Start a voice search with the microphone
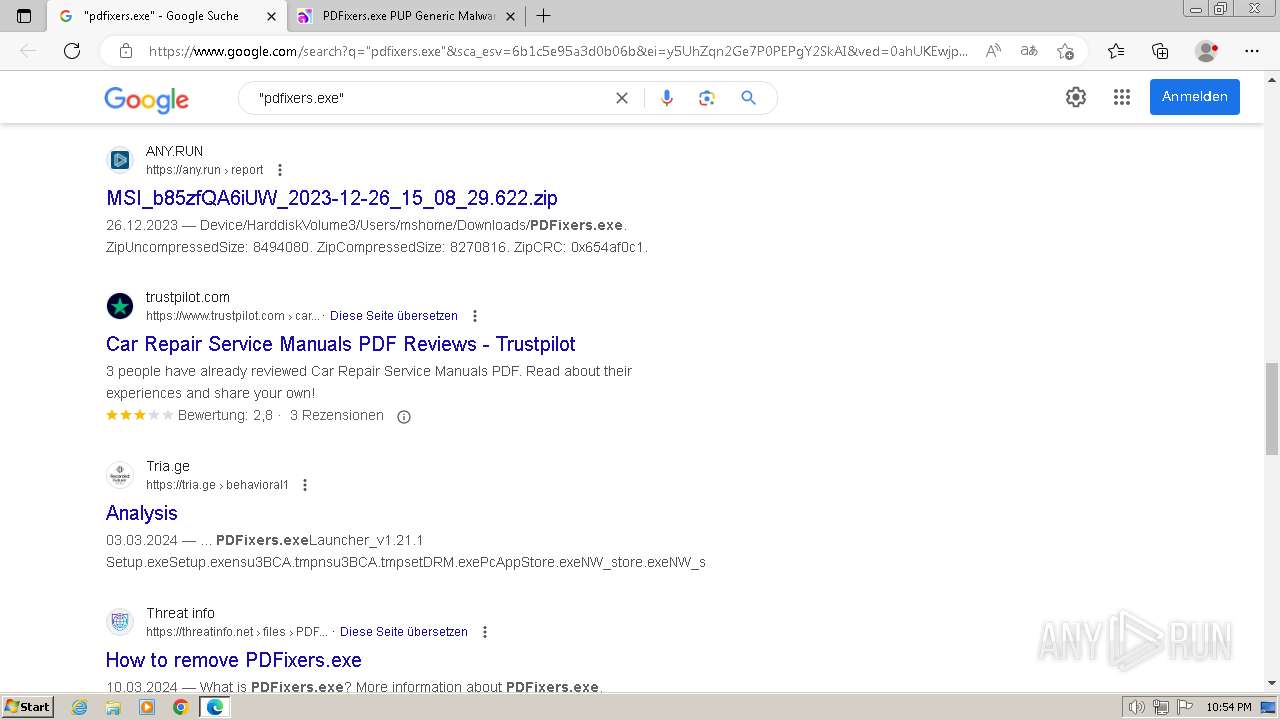 click(667, 98)
